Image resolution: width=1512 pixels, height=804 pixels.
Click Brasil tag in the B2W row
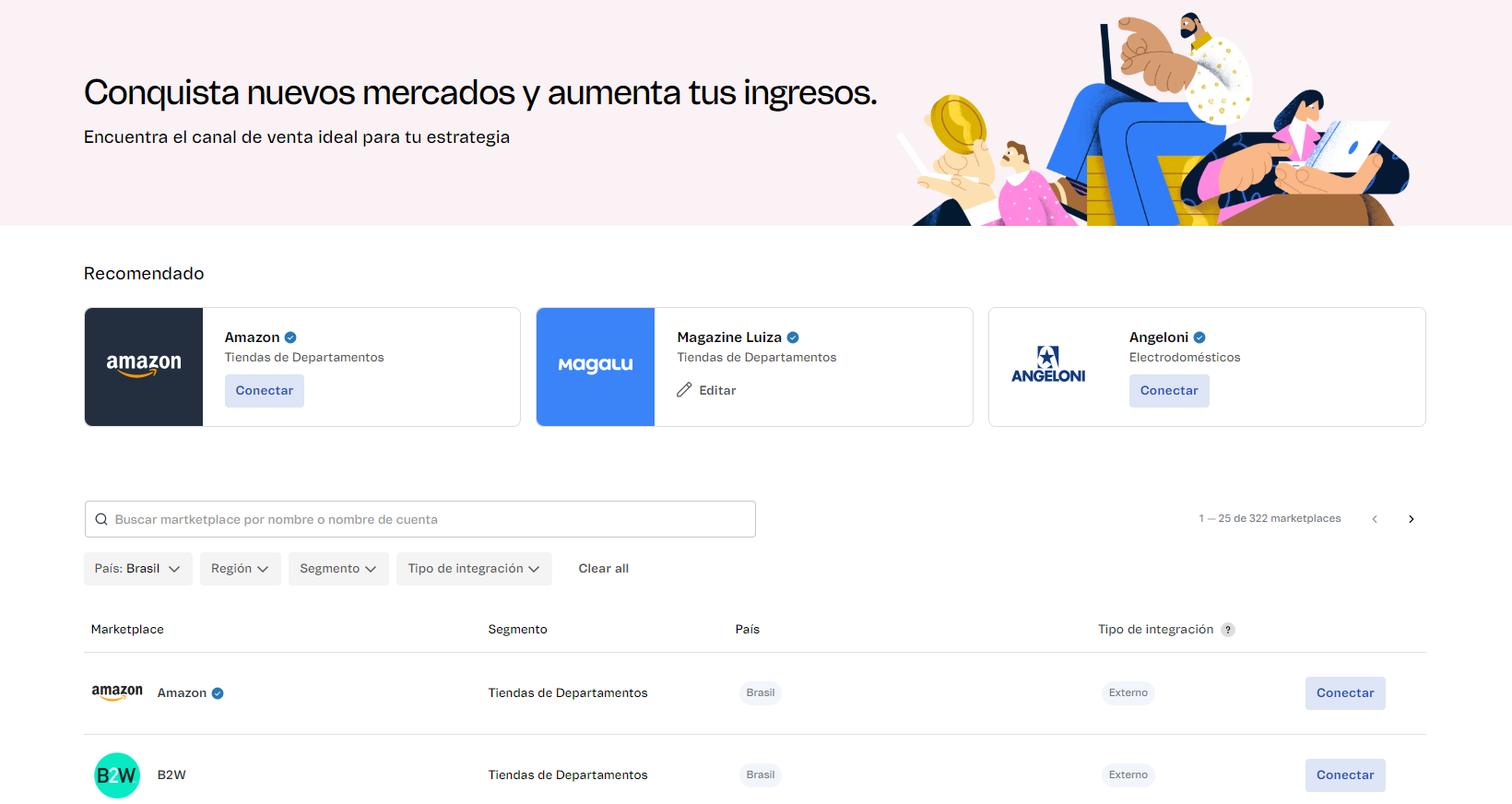(x=761, y=775)
